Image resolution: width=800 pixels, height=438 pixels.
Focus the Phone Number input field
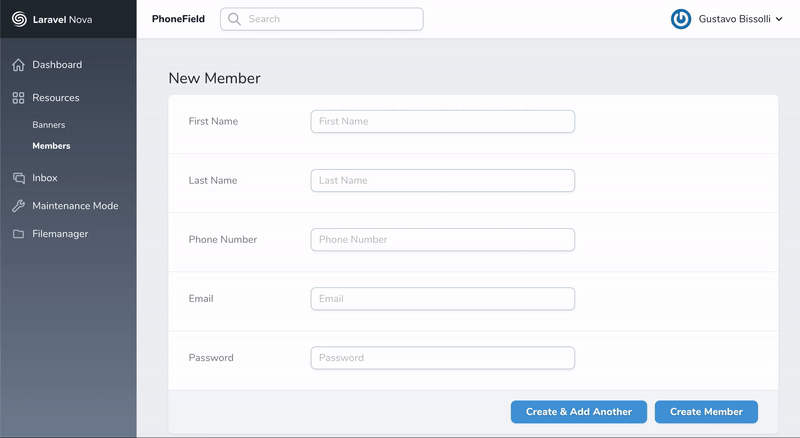[x=442, y=240]
